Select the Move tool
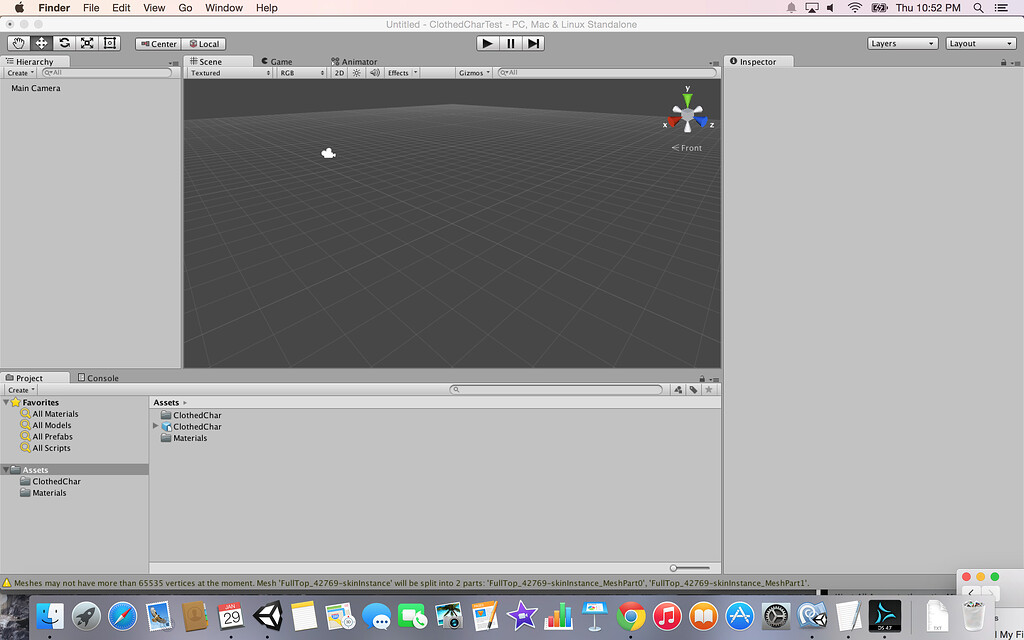 tap(41, 43)
